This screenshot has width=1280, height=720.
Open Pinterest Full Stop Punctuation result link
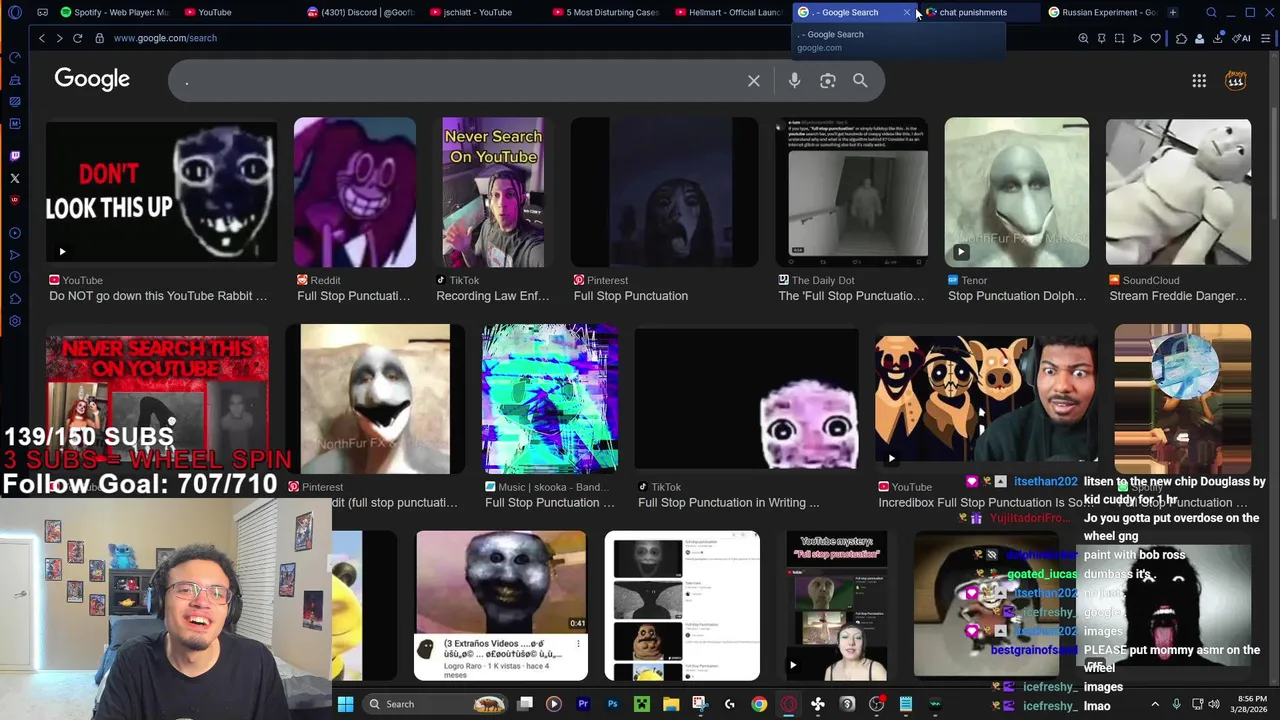630,296
